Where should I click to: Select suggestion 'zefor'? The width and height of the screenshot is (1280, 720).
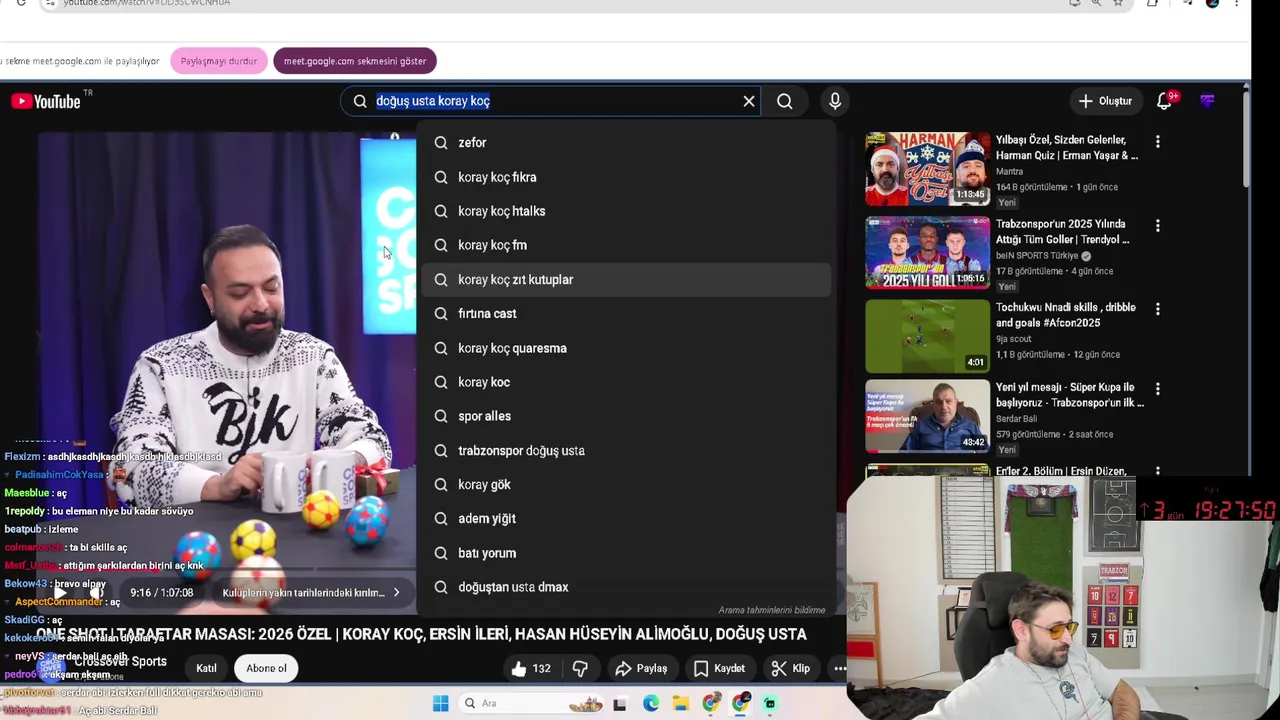[x=626, y=143]
